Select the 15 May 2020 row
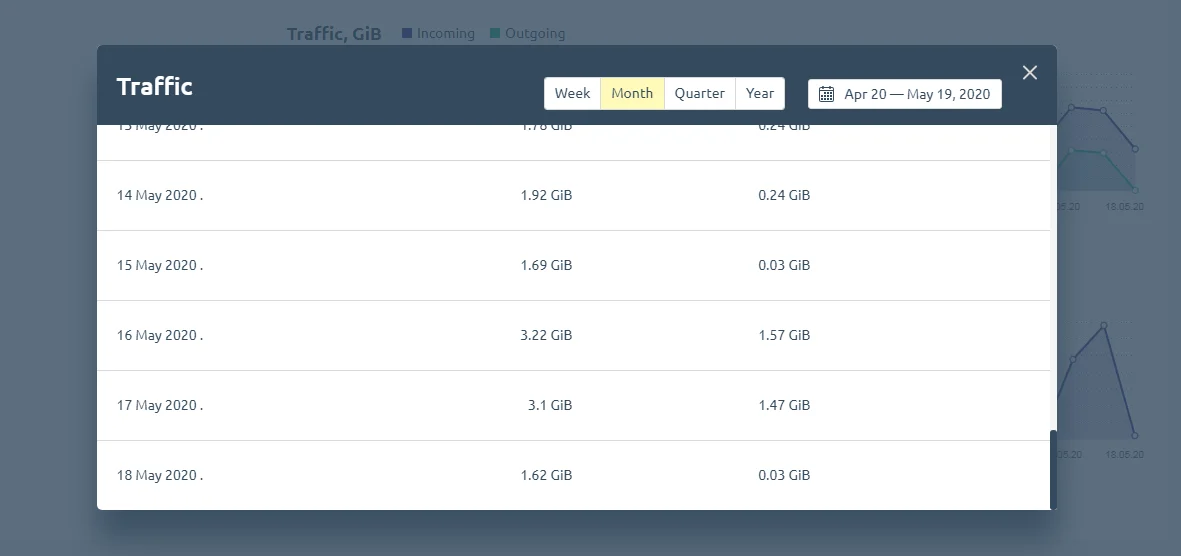 pyautogui.click(x=573, y=266)
